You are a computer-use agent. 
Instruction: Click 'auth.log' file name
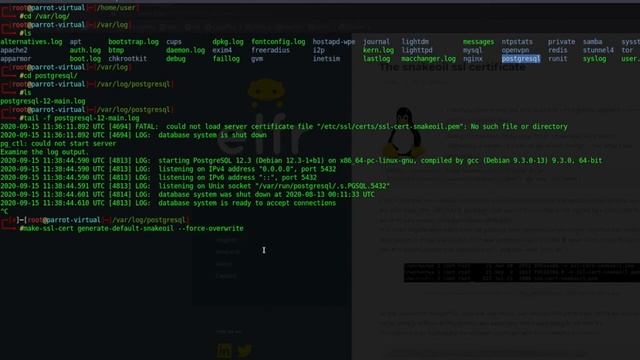85,50
